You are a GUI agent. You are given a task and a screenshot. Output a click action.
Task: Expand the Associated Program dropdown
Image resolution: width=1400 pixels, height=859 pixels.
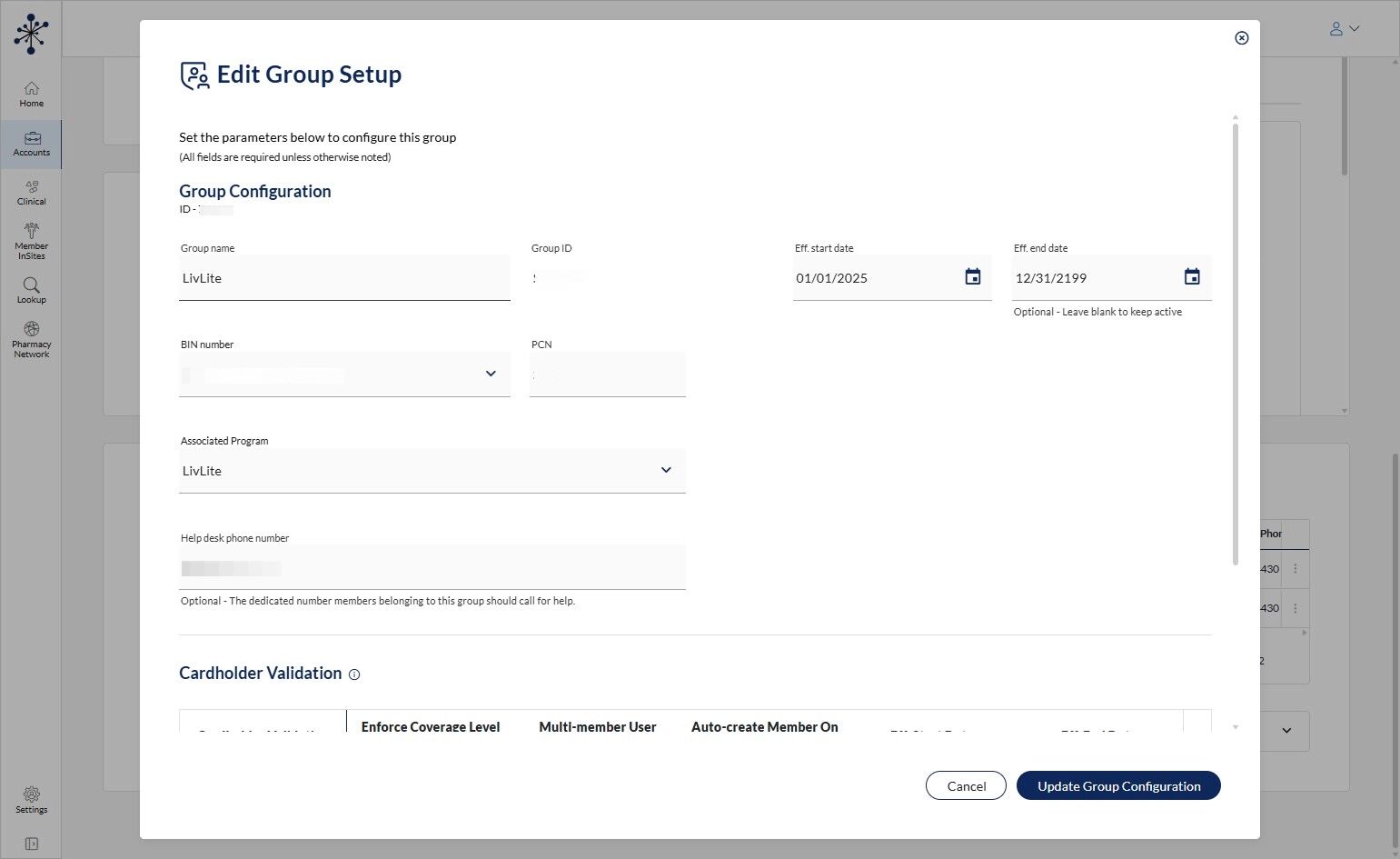pyautogui.click(x=666, y=470)
